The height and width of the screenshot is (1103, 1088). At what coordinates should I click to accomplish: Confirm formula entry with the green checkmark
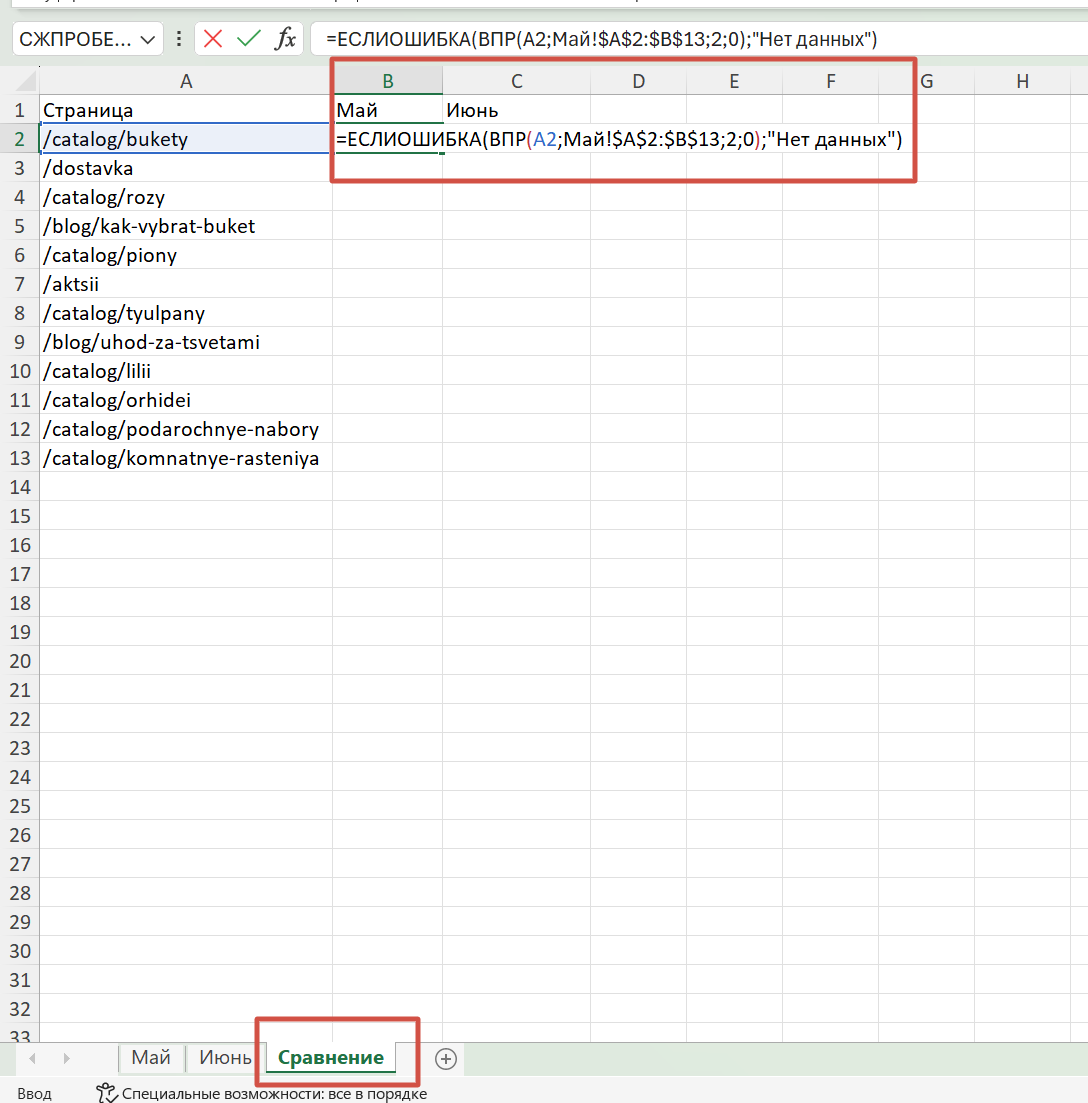(x=248, y=39)
